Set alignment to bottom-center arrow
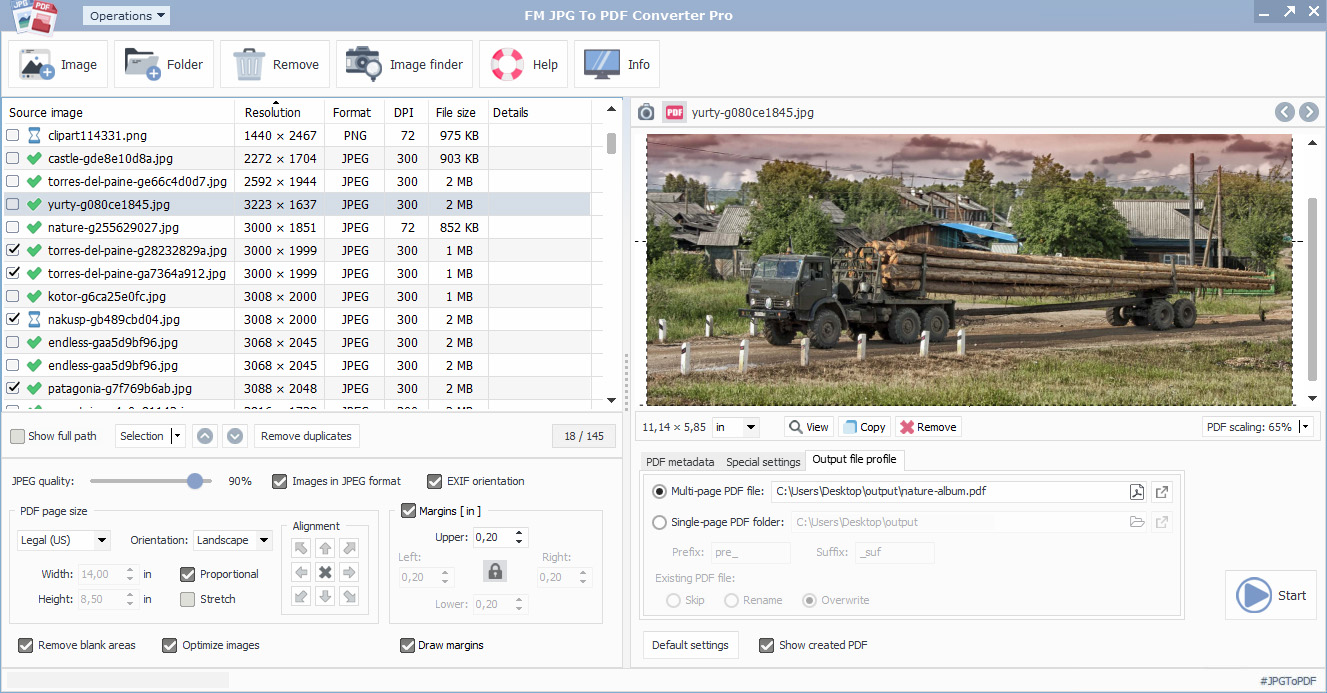Screen dimensions: 1327x693 [x=325, y=596]
